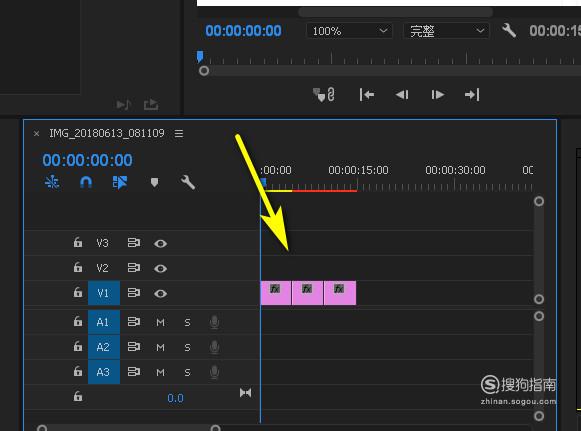Image resolution: width=581 pixels, height=431 pixels.
Task: Click Go to Out point button
Action: (x=472, y=95)
